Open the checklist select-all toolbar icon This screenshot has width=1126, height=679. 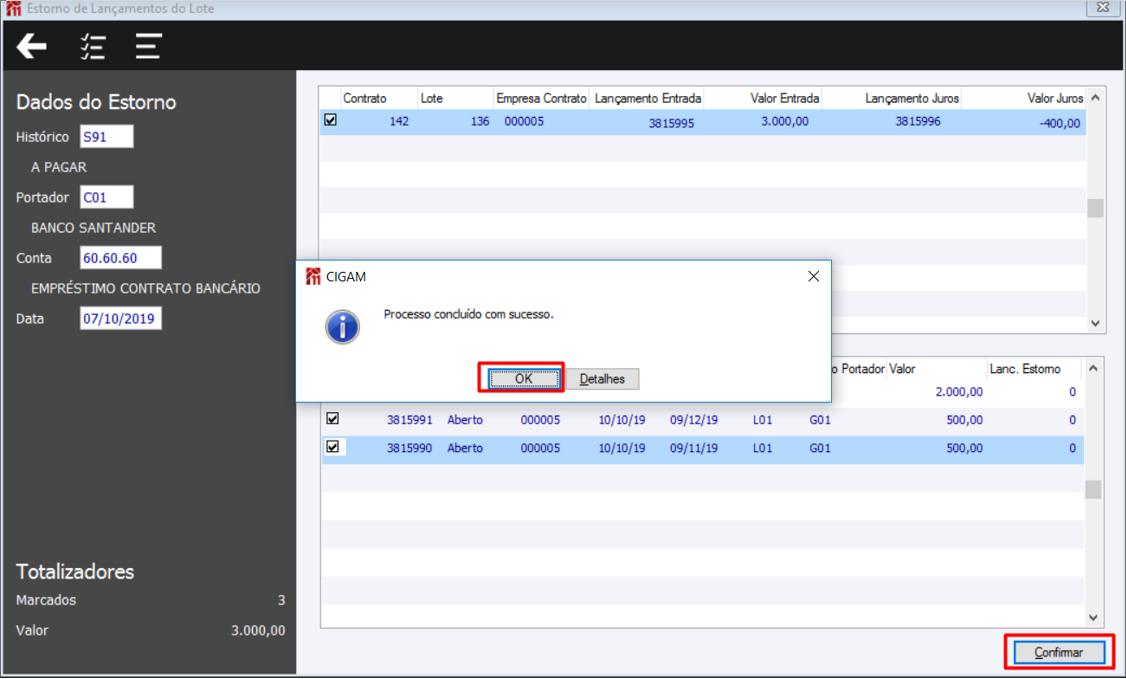coord(93,46)
